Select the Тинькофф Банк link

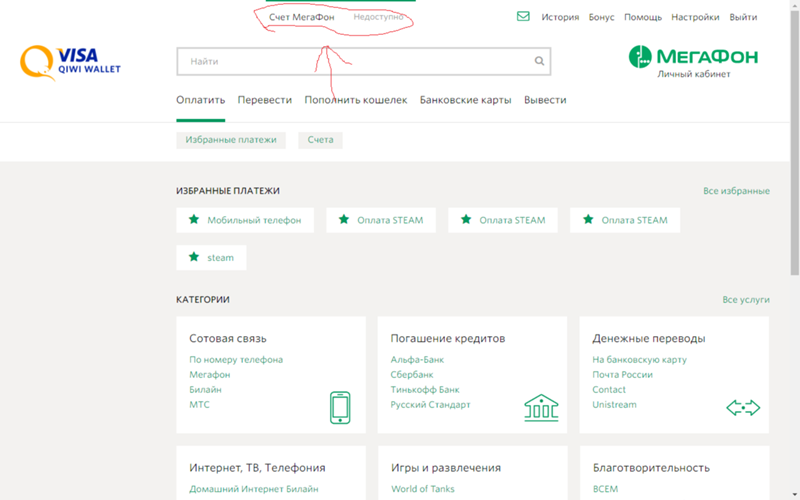click(x=424, y=389)
